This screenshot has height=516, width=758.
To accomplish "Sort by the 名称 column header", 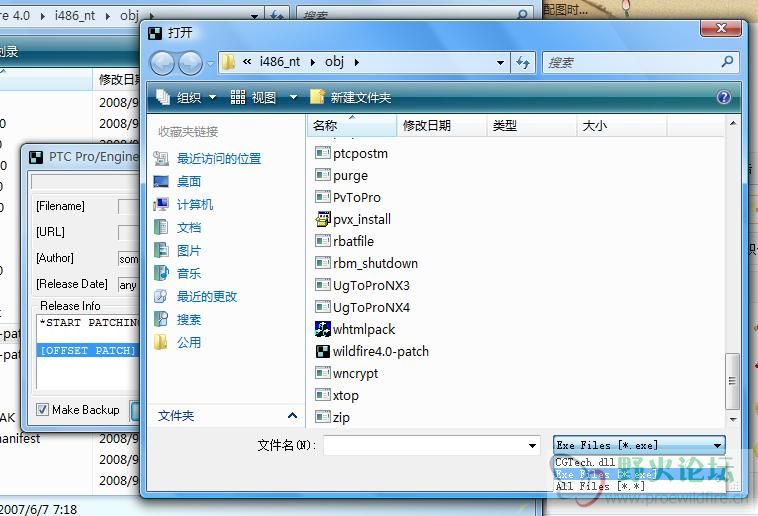I will pos(351,126).
